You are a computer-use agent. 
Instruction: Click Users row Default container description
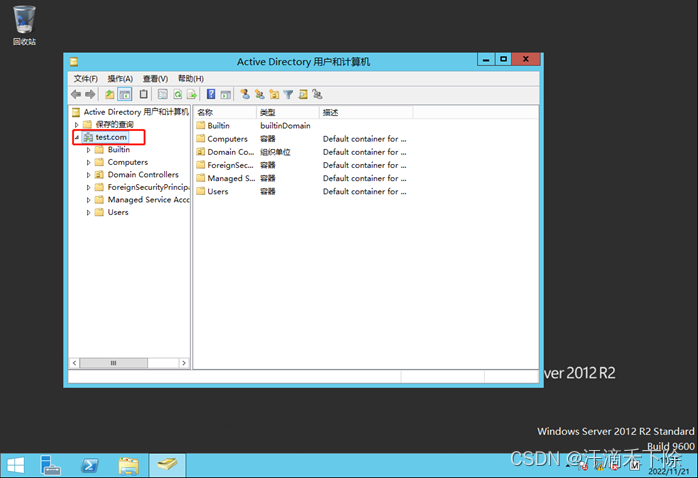coord(365,192)
